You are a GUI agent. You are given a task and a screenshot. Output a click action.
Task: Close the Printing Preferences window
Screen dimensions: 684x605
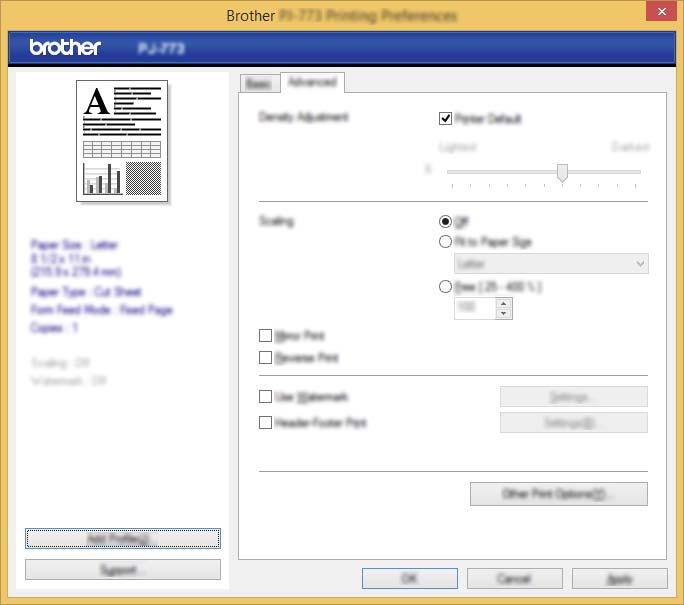point(661,11)
